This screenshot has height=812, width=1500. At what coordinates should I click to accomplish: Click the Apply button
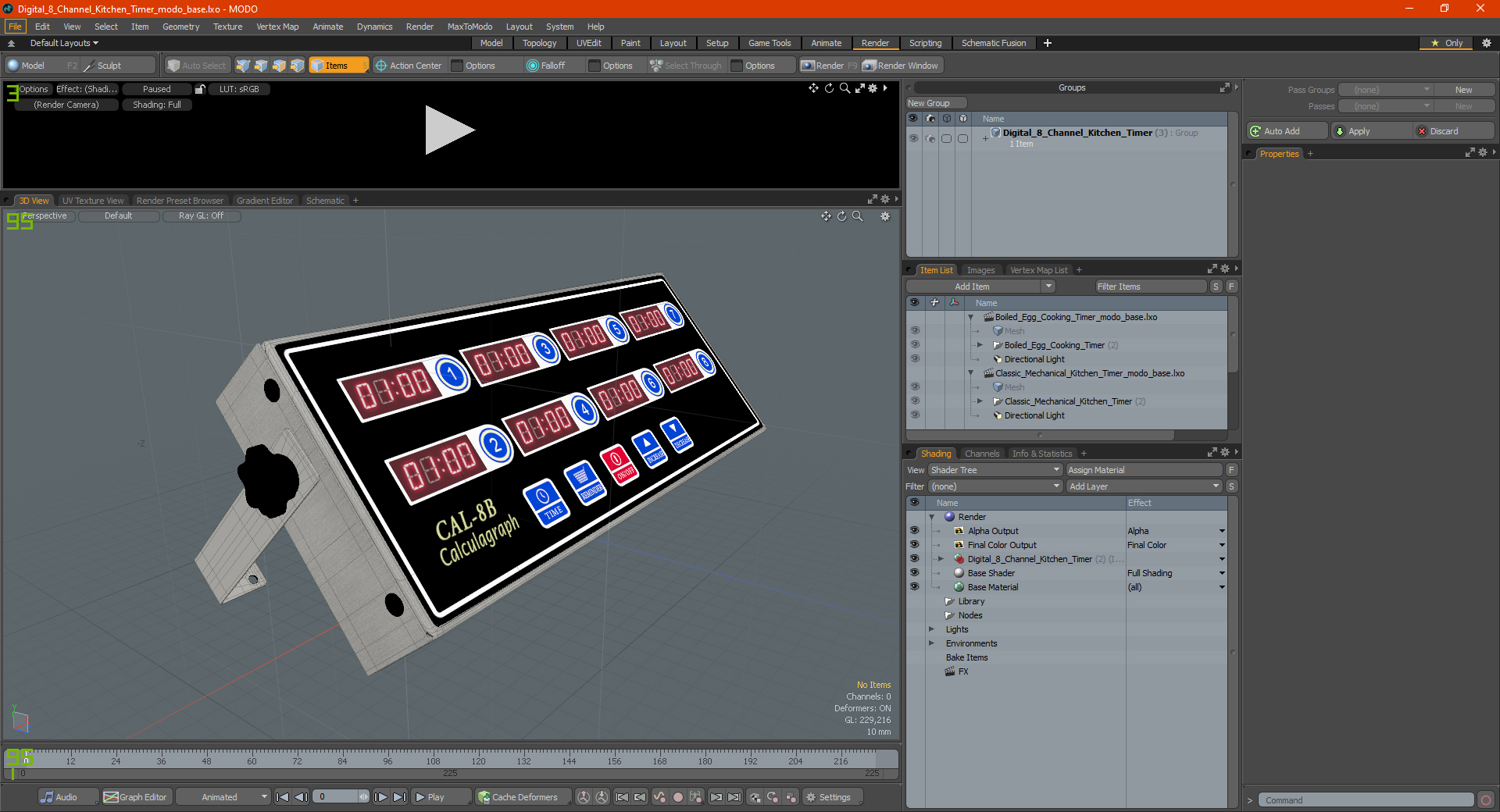[1372, 131]
